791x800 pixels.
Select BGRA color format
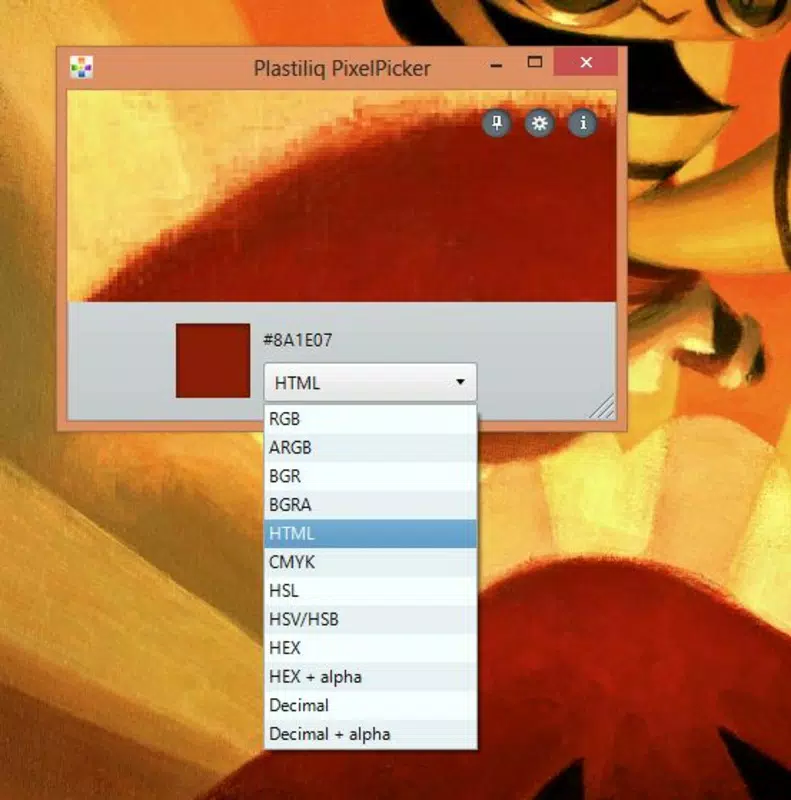point(370,505)
